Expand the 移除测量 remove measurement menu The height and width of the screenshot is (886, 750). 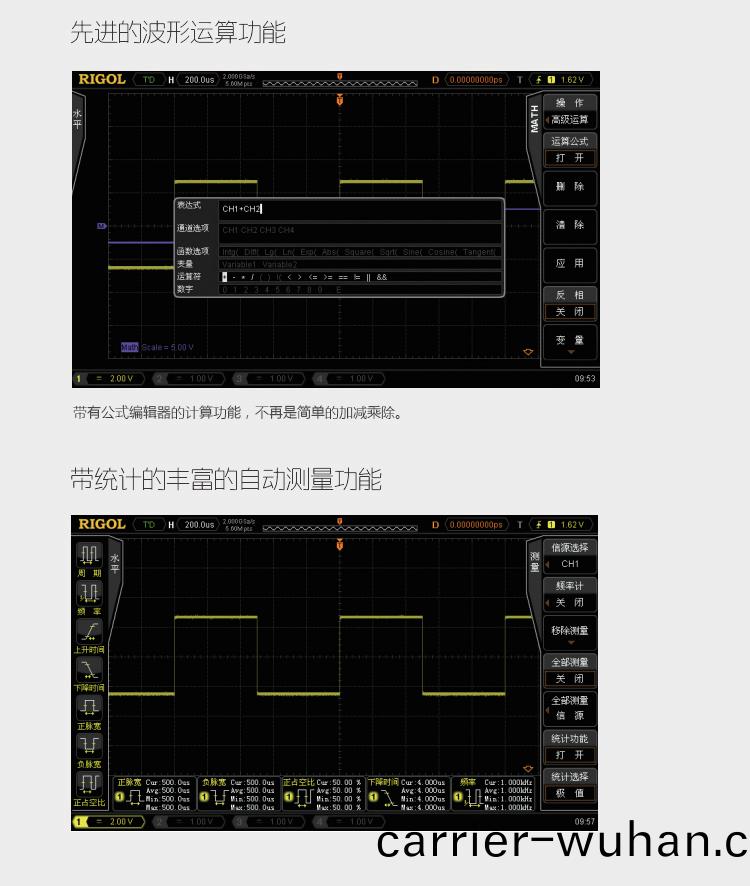tap(569, 633)
